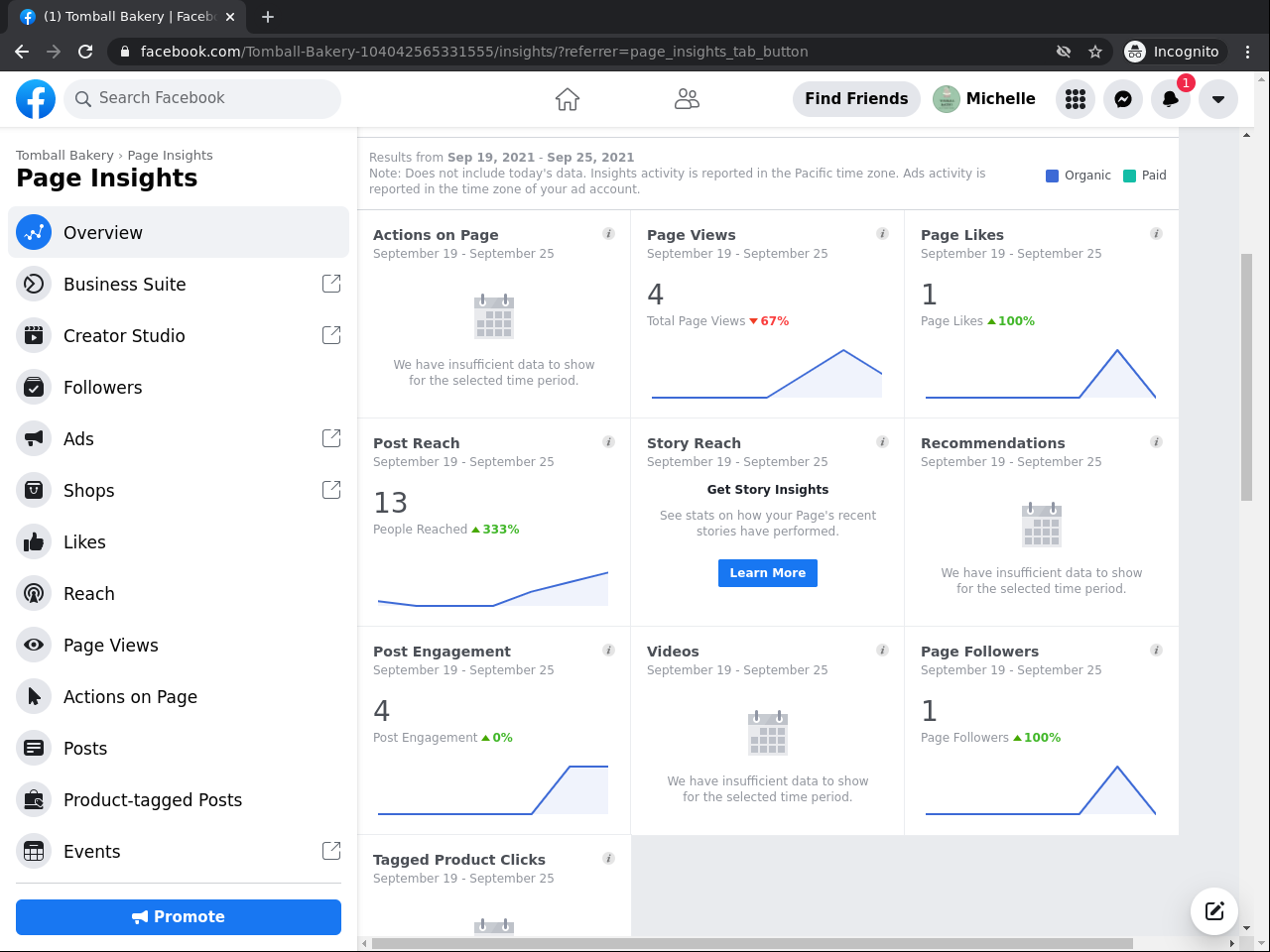Open the Groups people icon
This screenshot has width=1270, height=952.
point(687,99)
